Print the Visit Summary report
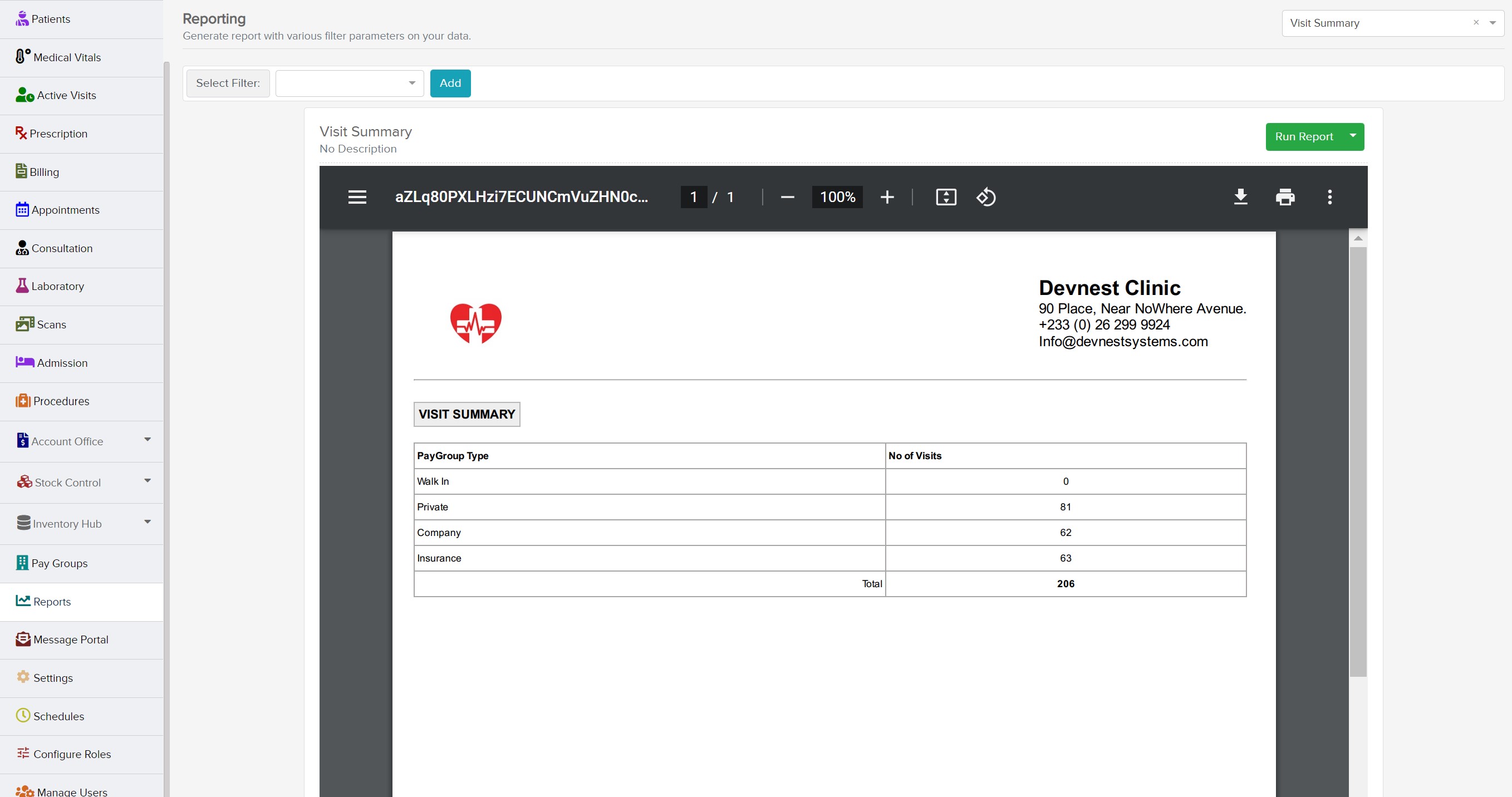This screenshot has height=797, width=1512. (1285, 197)
